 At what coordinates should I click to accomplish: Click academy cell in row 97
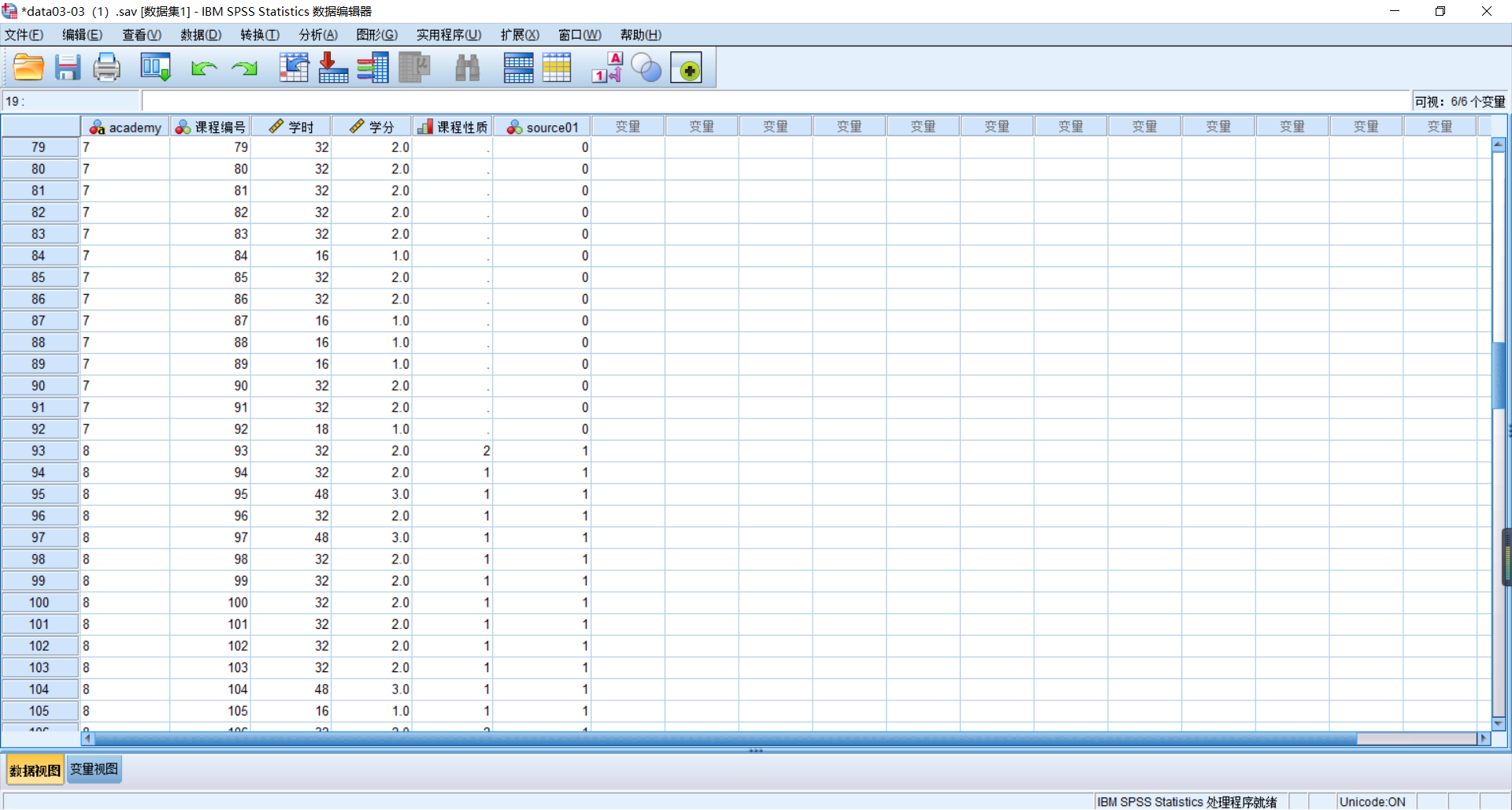click(x=125, y=537)
